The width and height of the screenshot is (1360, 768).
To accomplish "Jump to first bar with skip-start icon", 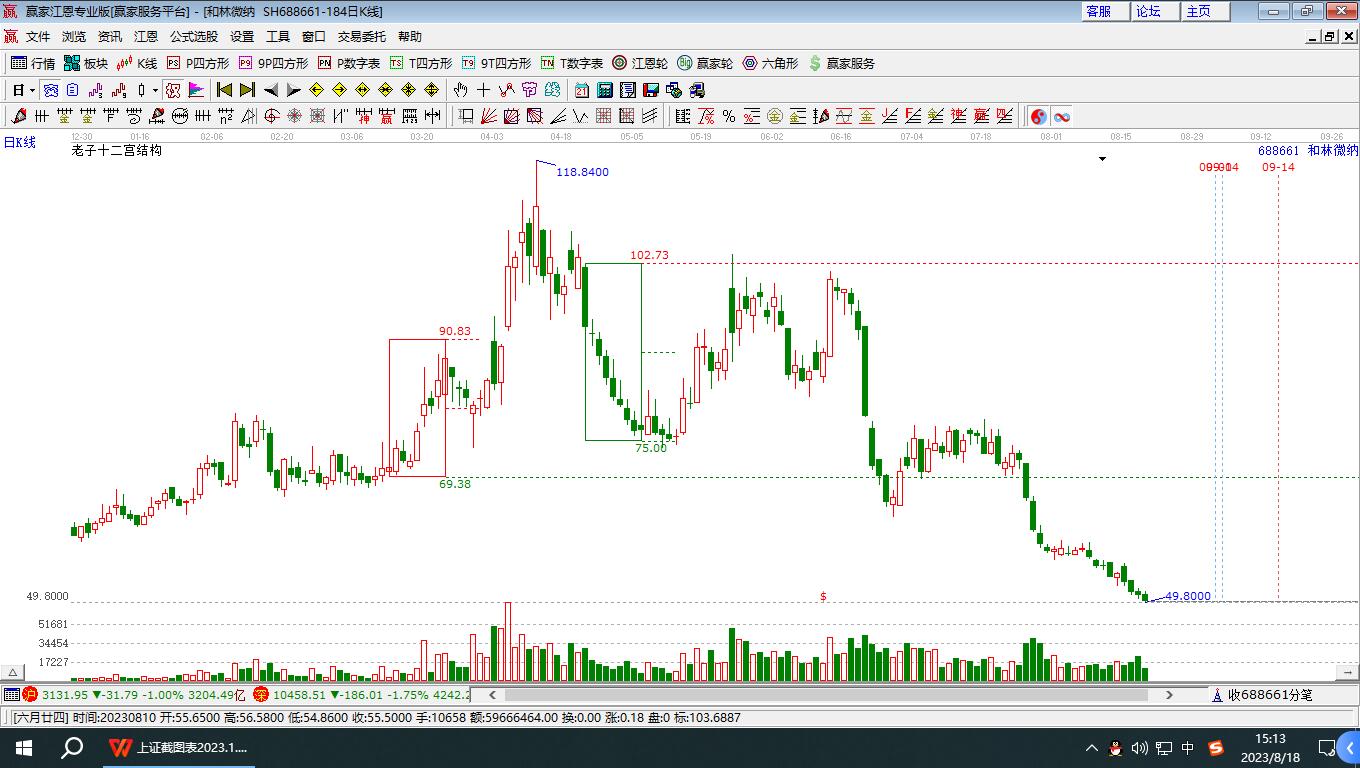I will click(224, 90).
